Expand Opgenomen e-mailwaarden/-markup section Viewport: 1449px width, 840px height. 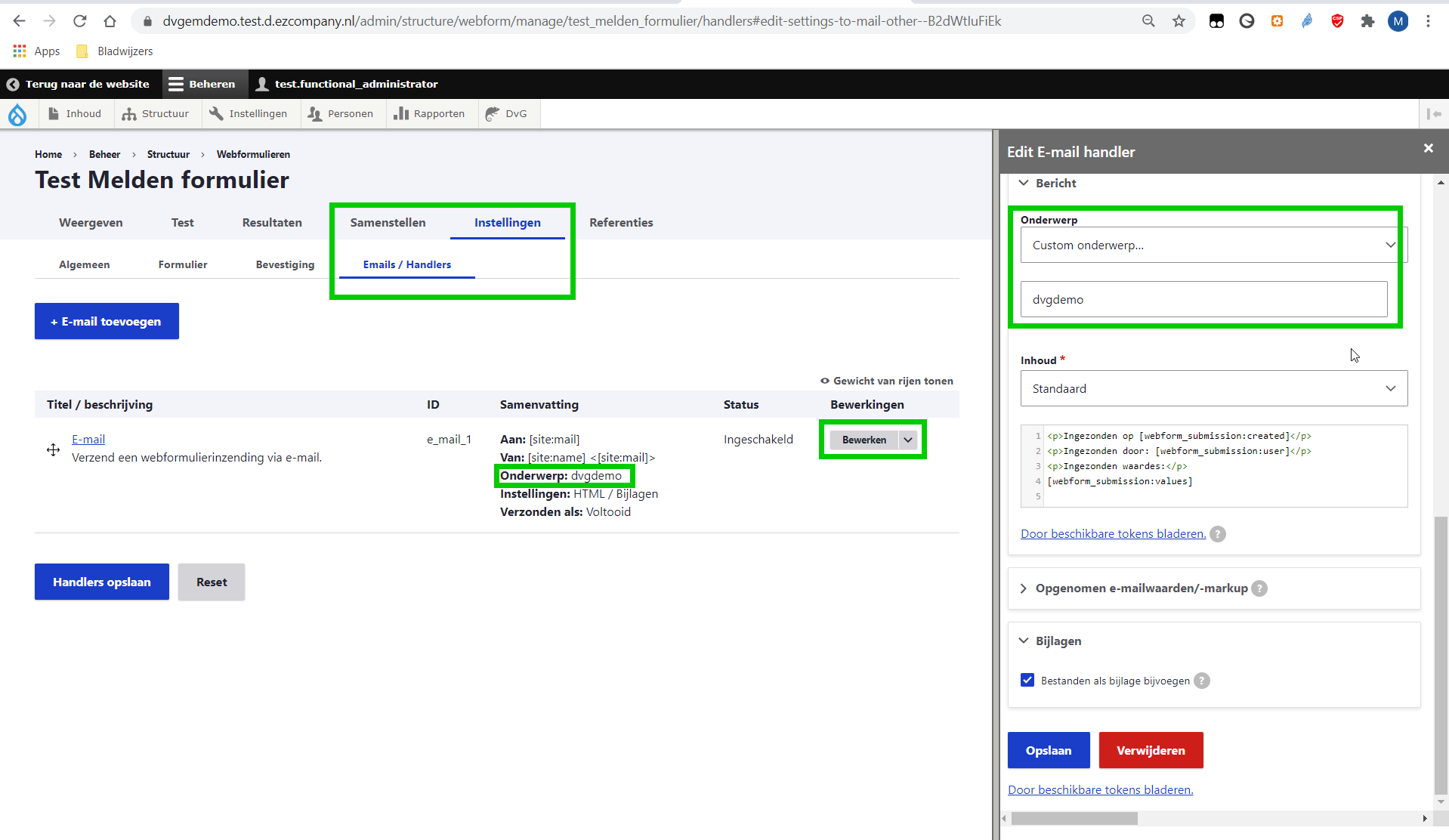(1141, 588)
